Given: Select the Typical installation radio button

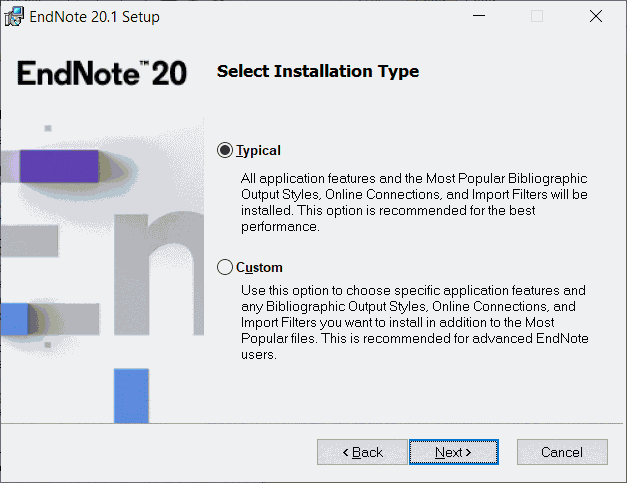Looking at the screenshot, I should (225, 150).
